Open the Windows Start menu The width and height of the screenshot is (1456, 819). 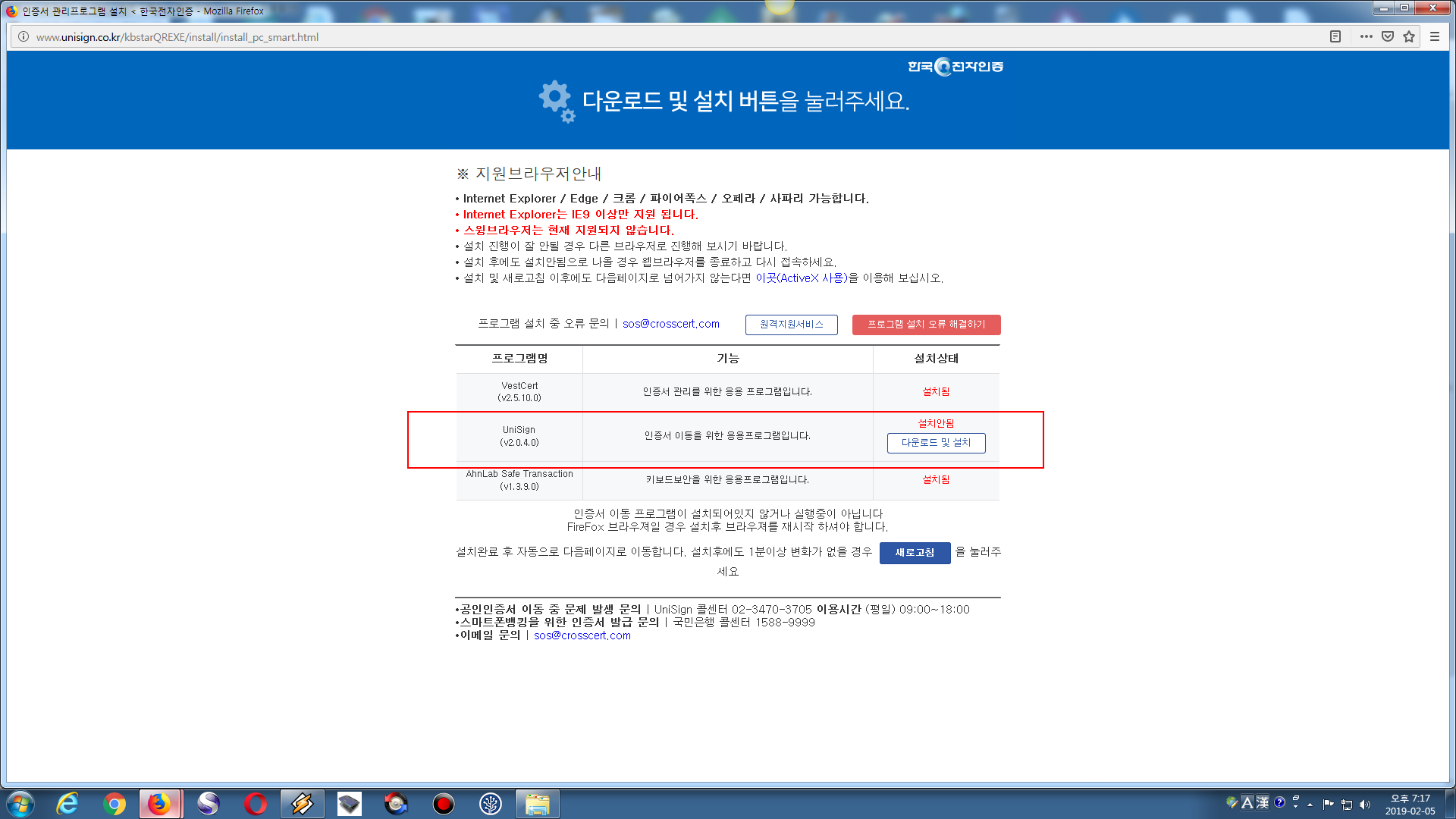pyautogui.click(x=20, y=804)
